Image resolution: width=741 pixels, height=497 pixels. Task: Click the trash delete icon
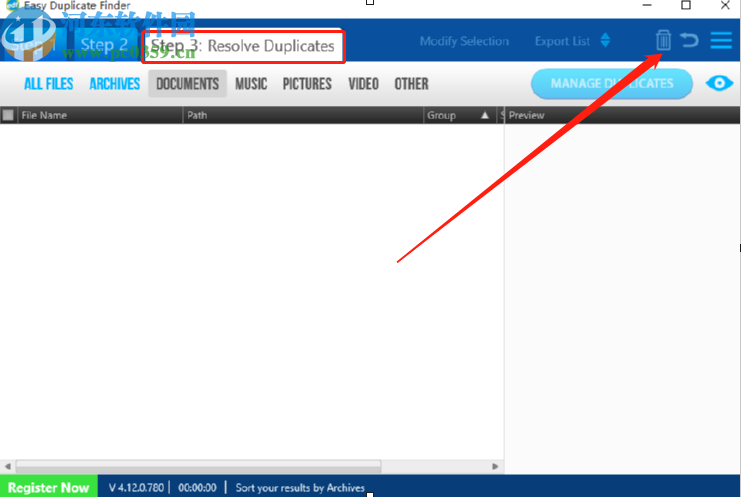(x=663, y=40)
